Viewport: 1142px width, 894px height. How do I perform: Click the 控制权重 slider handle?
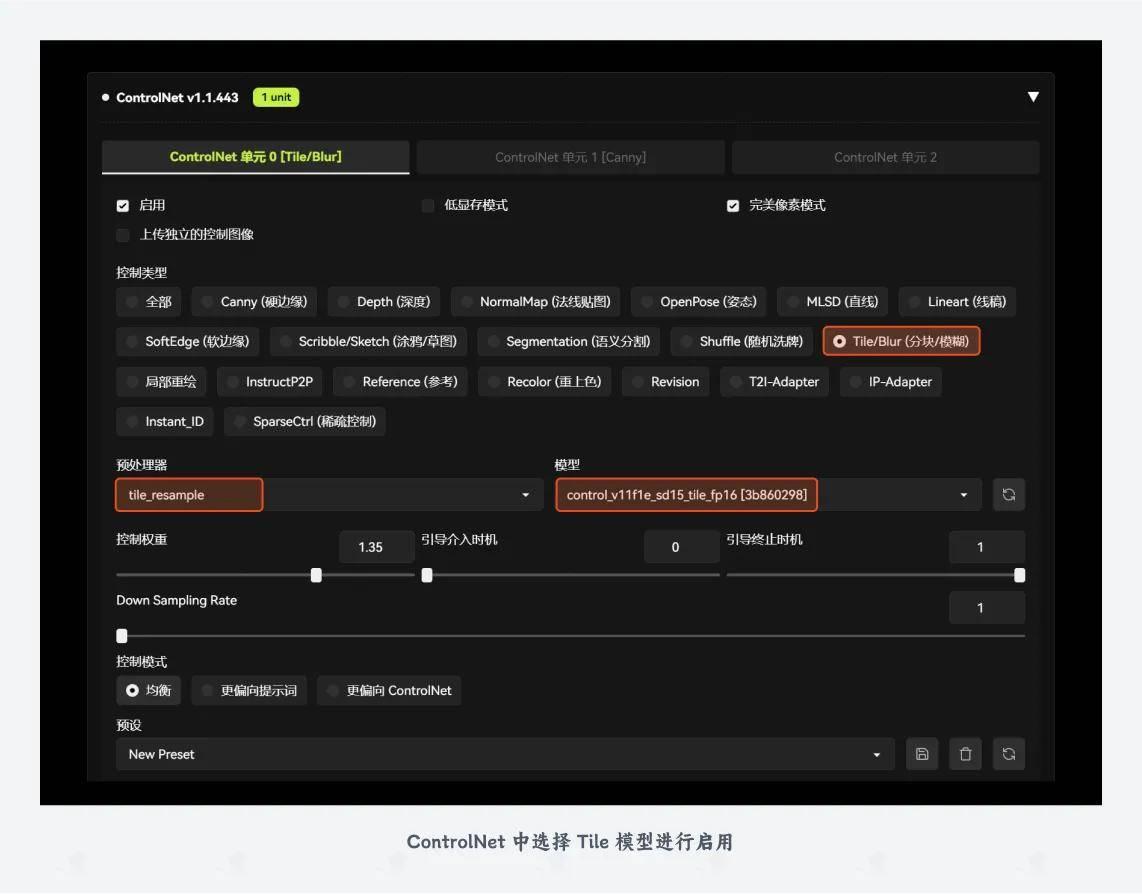316,575
